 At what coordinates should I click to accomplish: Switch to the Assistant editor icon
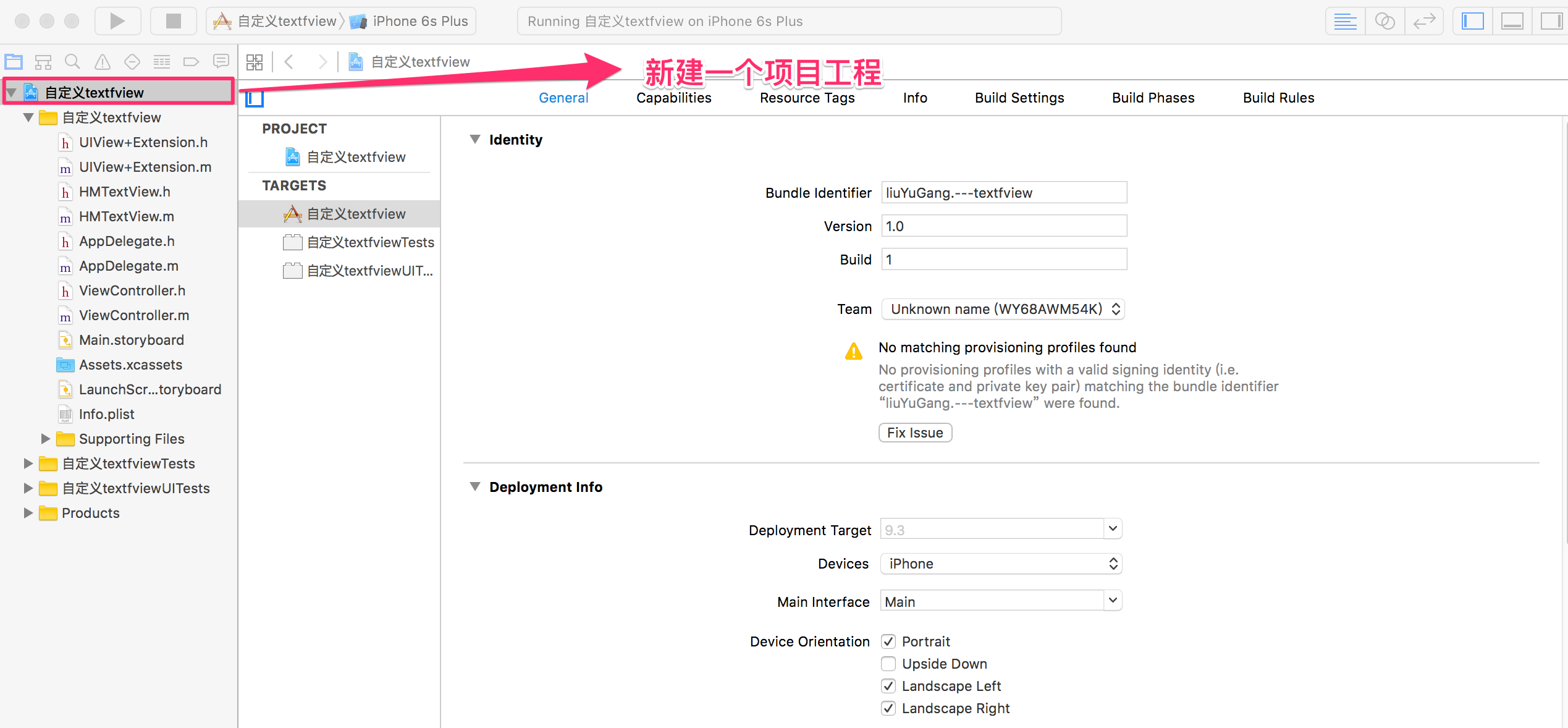pyautogui.click(x=1385, y=21)
